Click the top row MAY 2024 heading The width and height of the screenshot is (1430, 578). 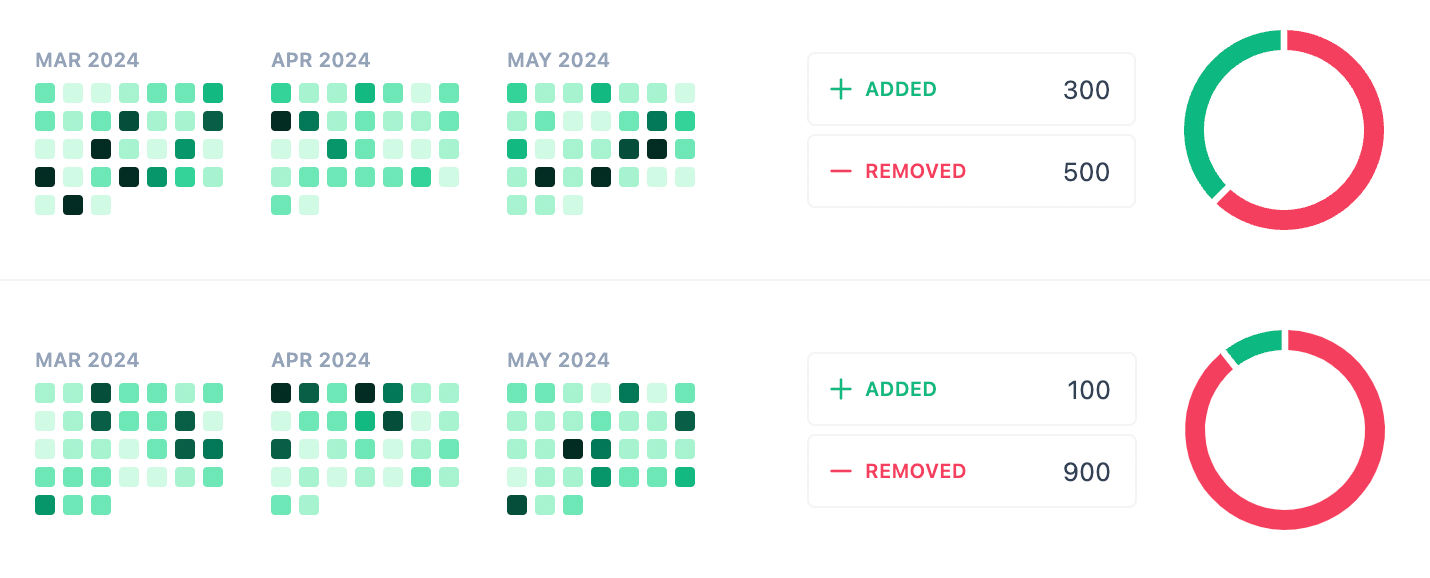pyautogui.click(x=558, y=60)
